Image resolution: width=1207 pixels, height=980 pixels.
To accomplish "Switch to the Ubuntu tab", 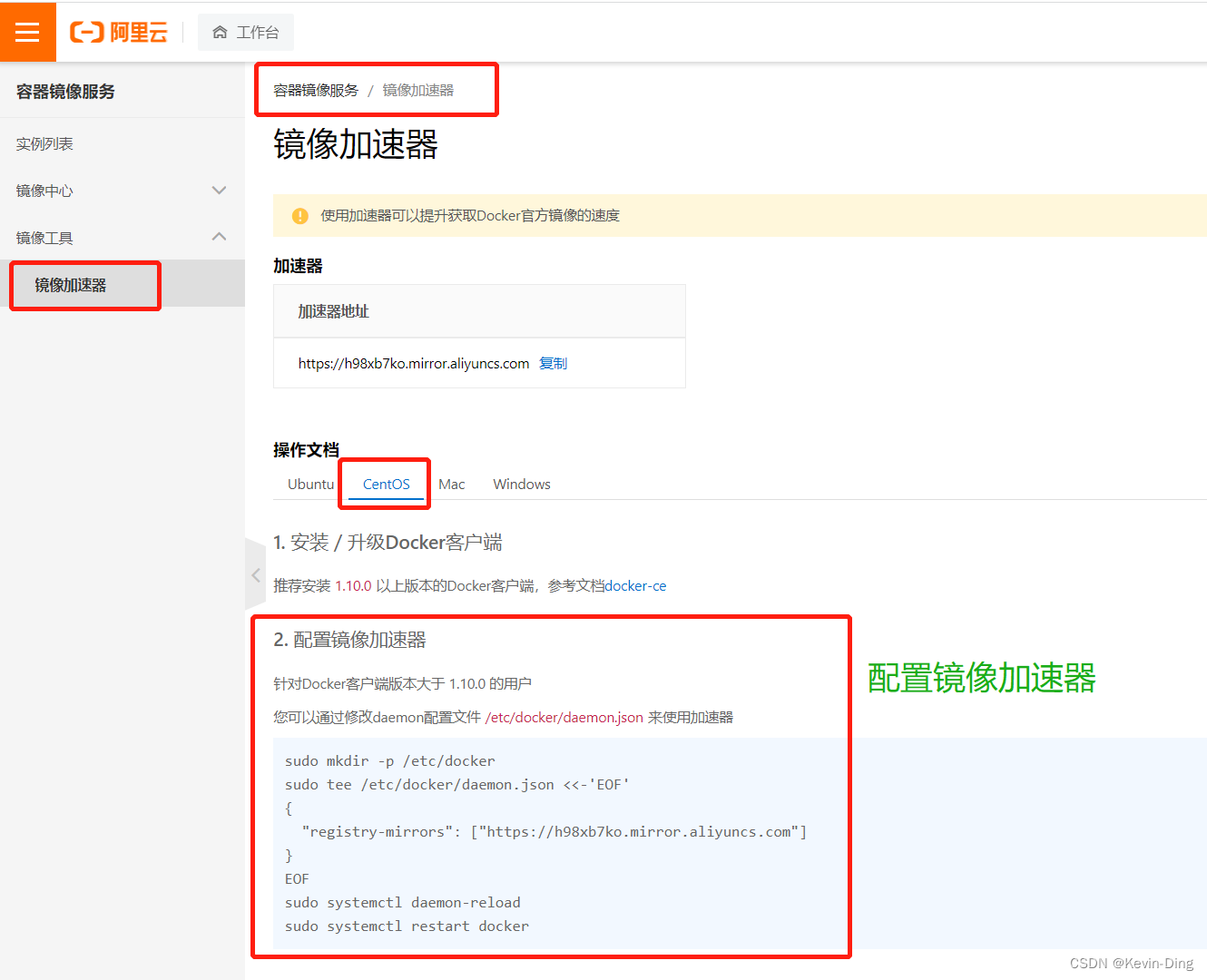I will 310,485.
